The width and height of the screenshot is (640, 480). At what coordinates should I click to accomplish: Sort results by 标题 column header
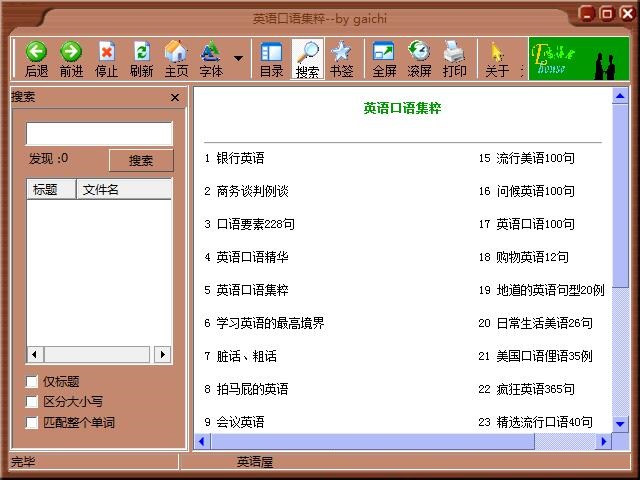pos(51,189)
